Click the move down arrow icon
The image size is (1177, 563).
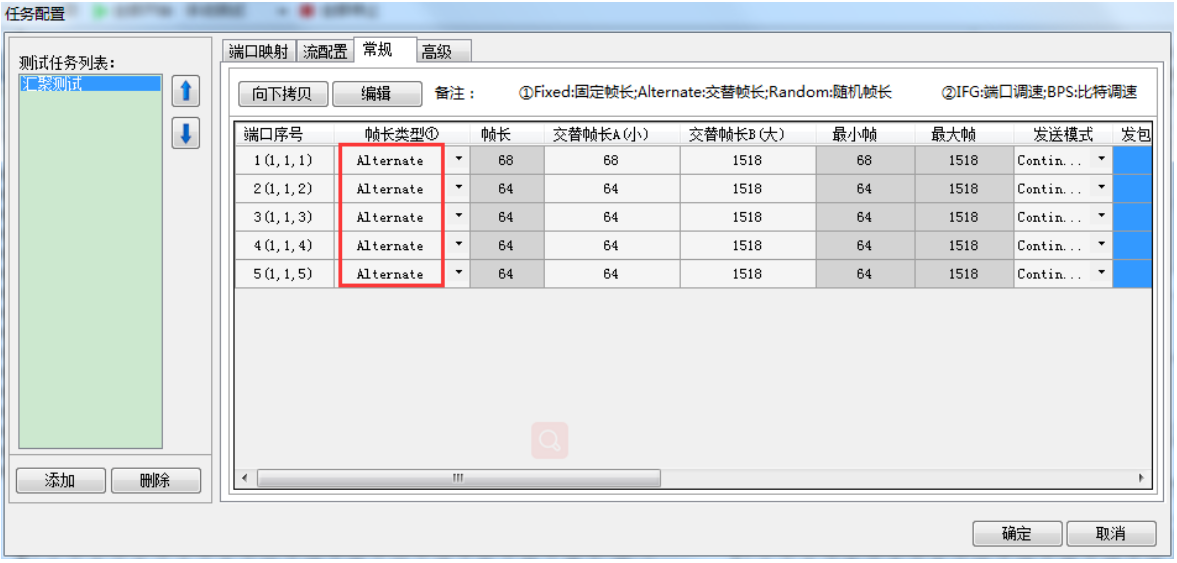[x=185, y=133]
